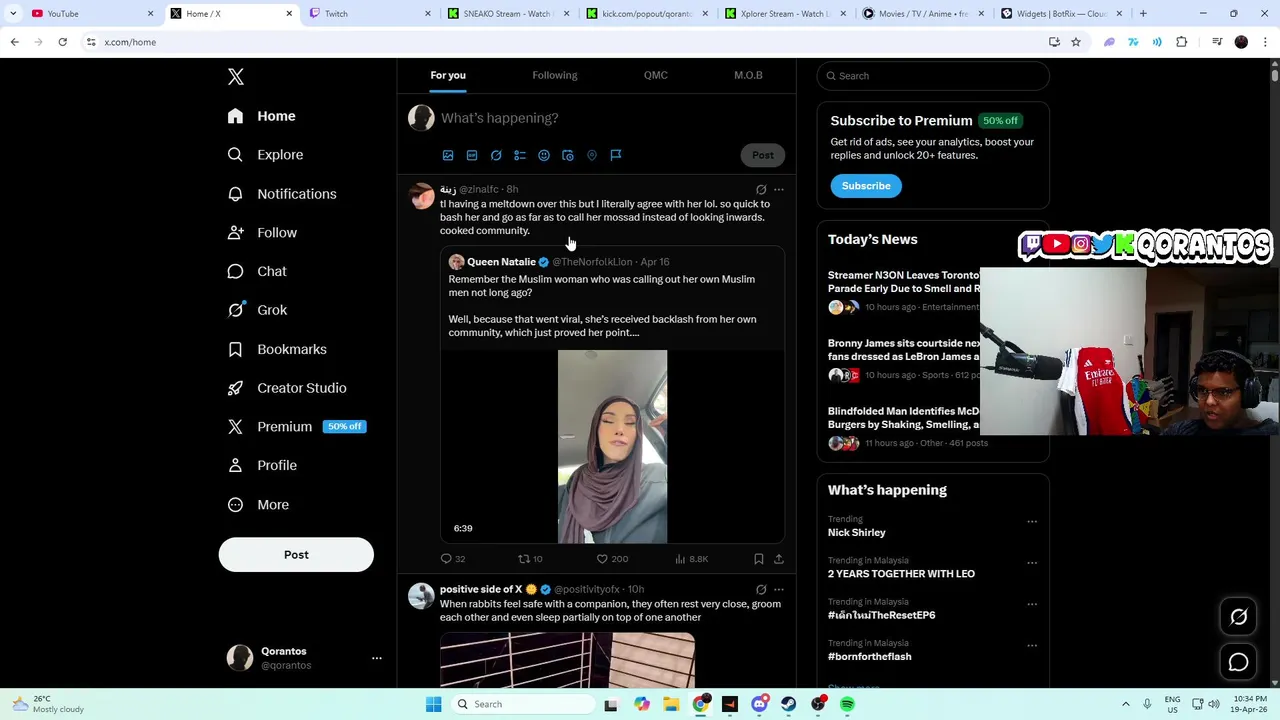Viewport: 1280px width, 720px height.
Task: Schedule post icon in composer
Action: [x=568, y=155]
